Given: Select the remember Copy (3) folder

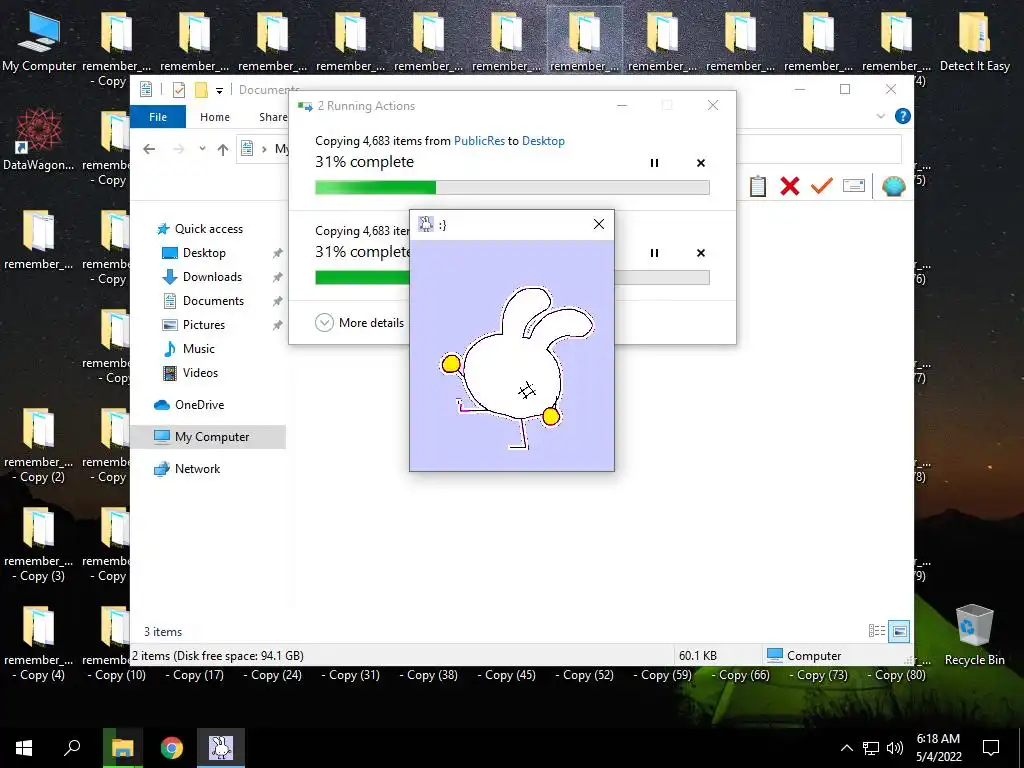Looking at the screenshot, I should [39, 545].
